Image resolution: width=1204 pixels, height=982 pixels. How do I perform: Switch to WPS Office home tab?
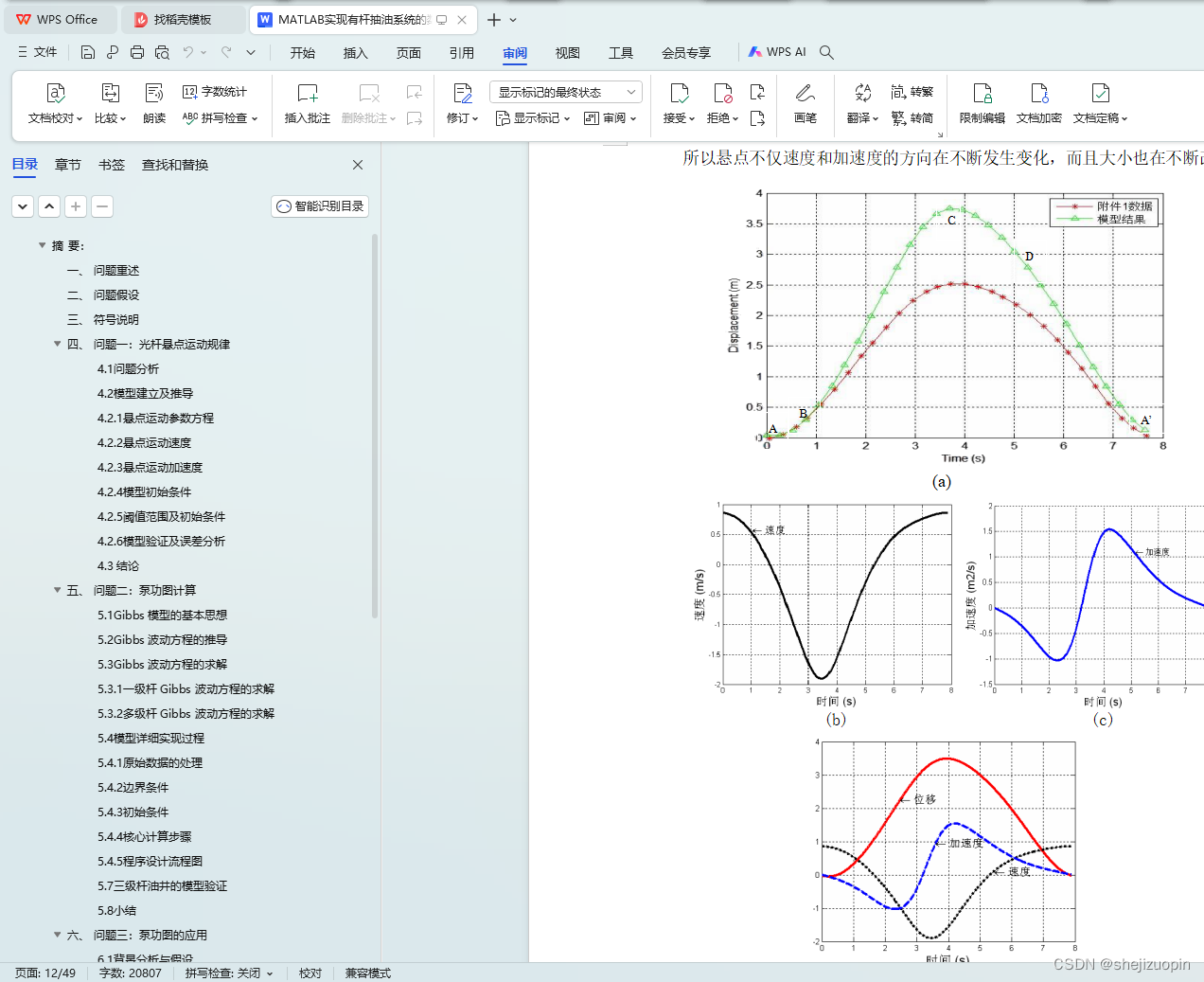(59, 19)
